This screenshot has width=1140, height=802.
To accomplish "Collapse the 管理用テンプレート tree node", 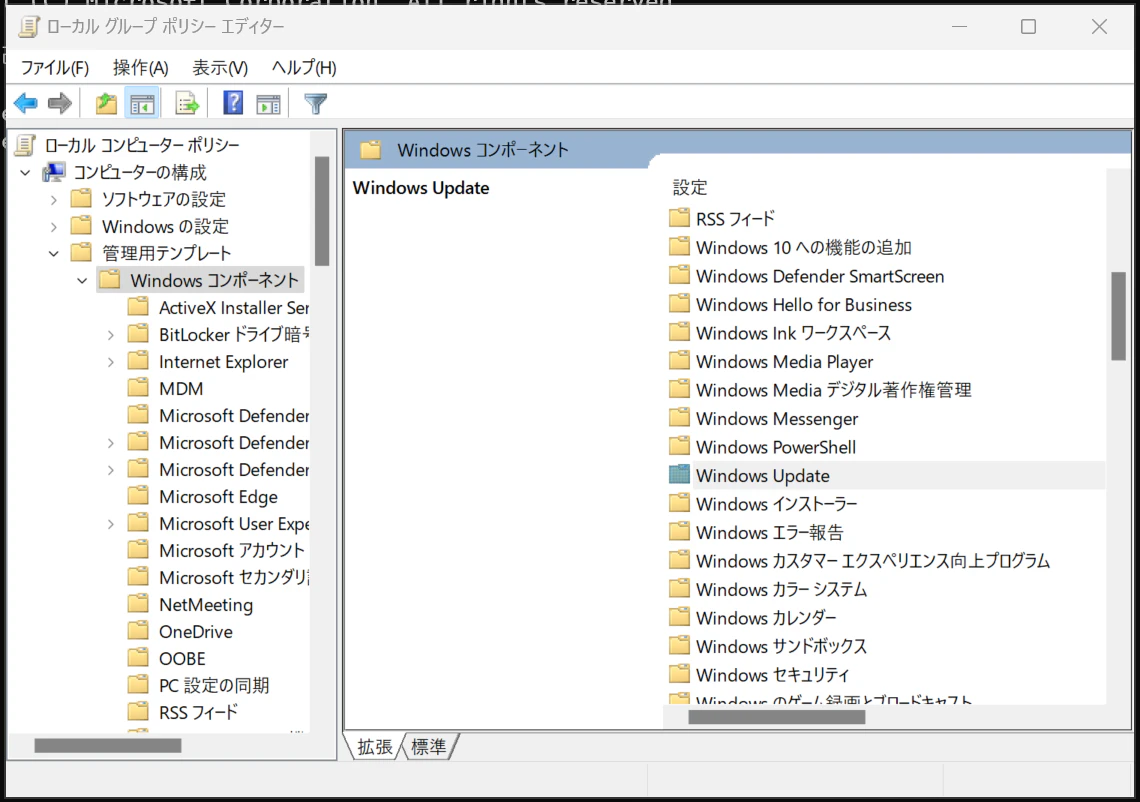I will (x=54, y=254).
